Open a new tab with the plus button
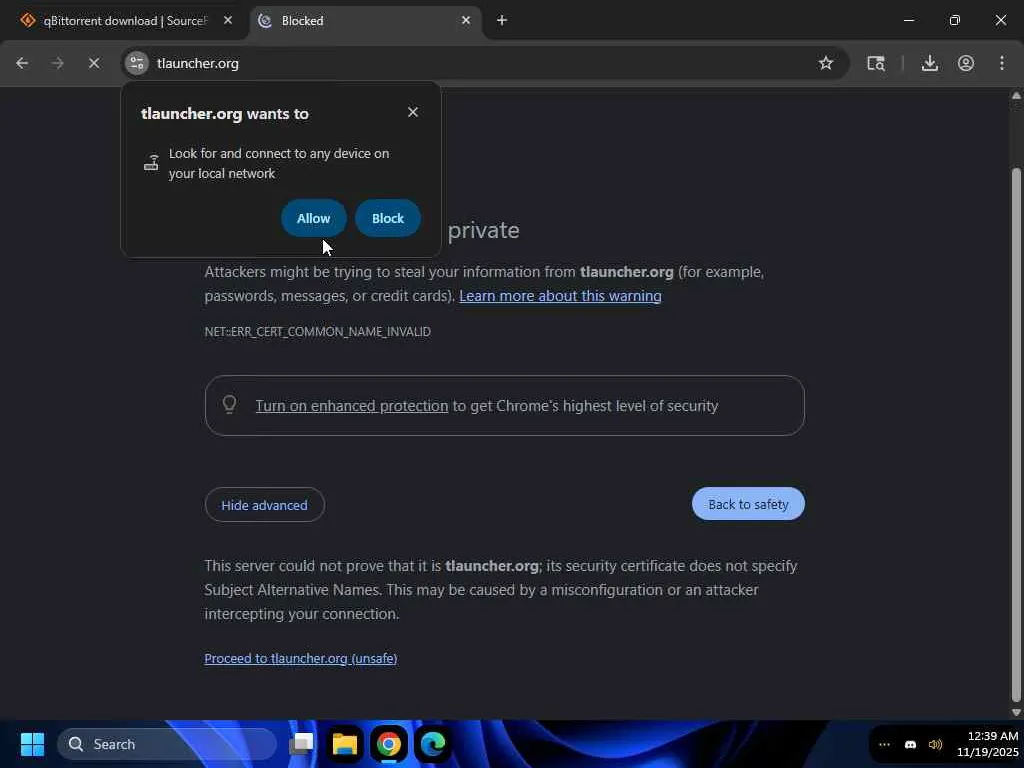This screenshot has height=768, width=1024. 502,21
